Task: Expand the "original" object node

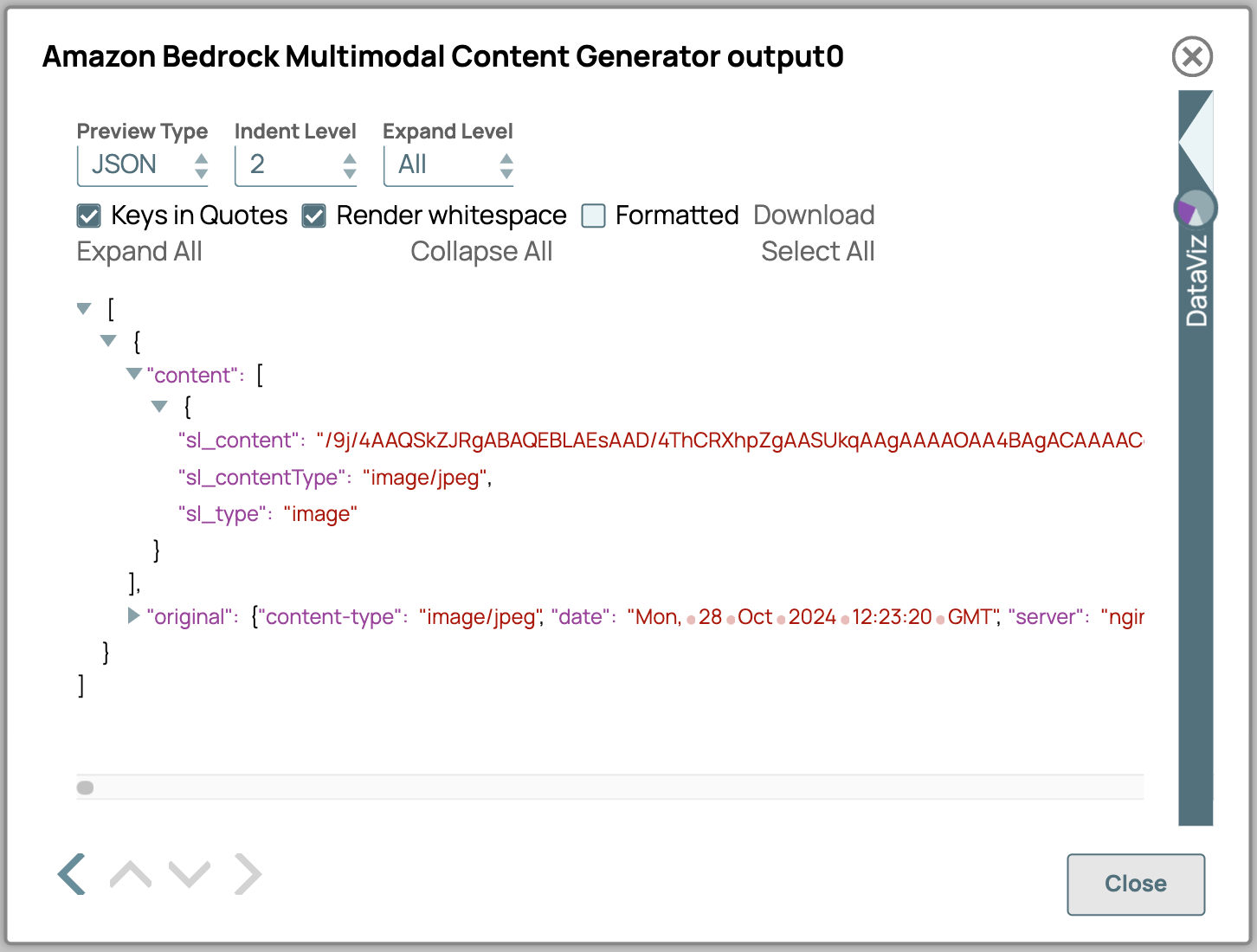Action: pyautogui.click(x=133, y=615)
